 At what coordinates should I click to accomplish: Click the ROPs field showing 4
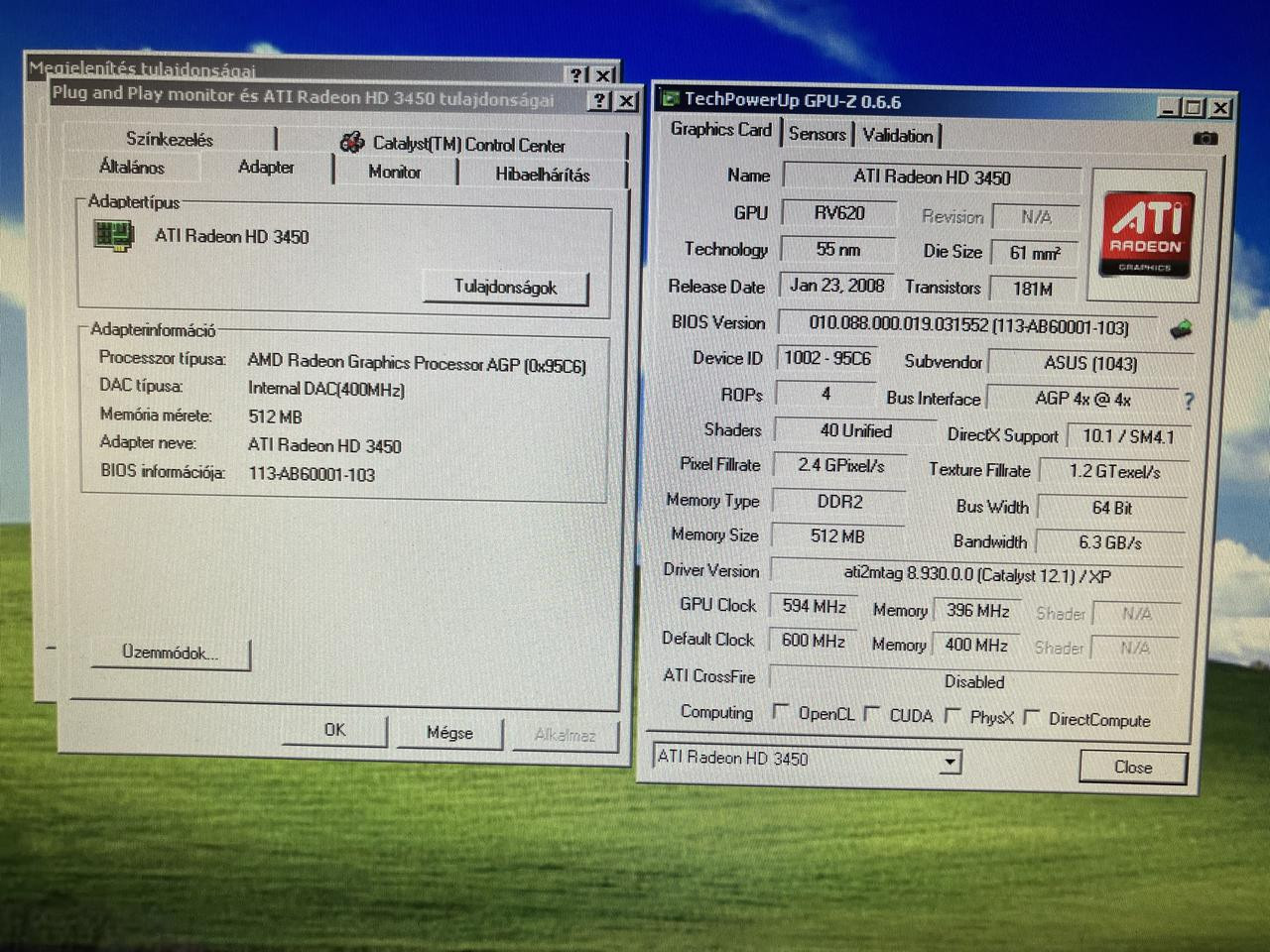tap(825, 394)
